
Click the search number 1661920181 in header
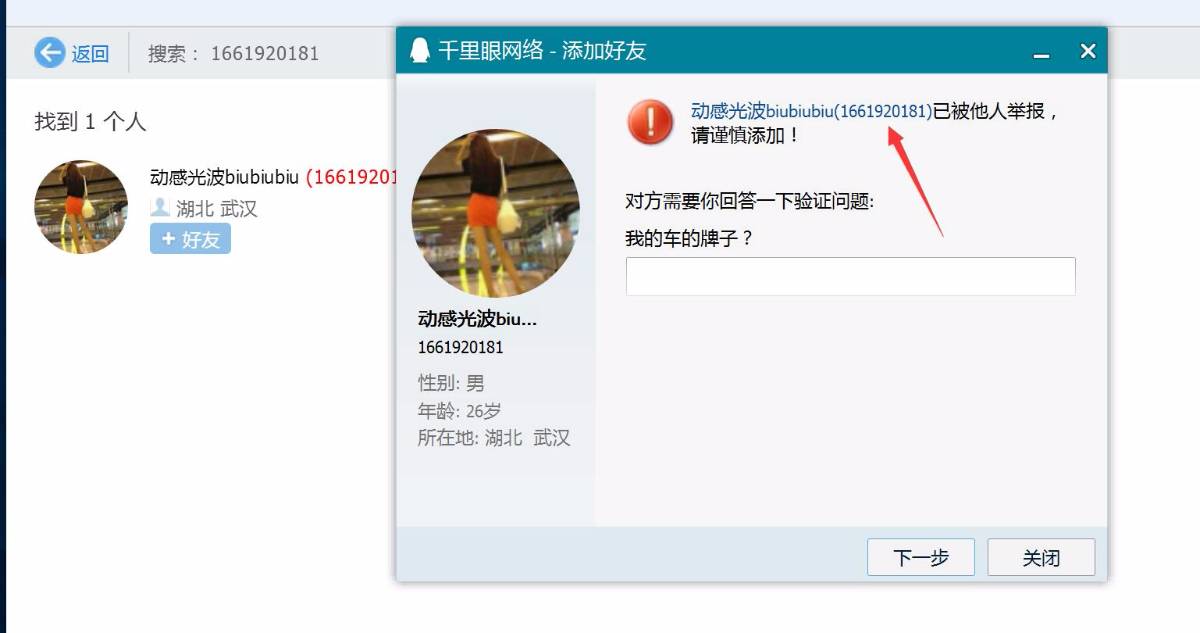pyautogui.click(x=264, y=53)
